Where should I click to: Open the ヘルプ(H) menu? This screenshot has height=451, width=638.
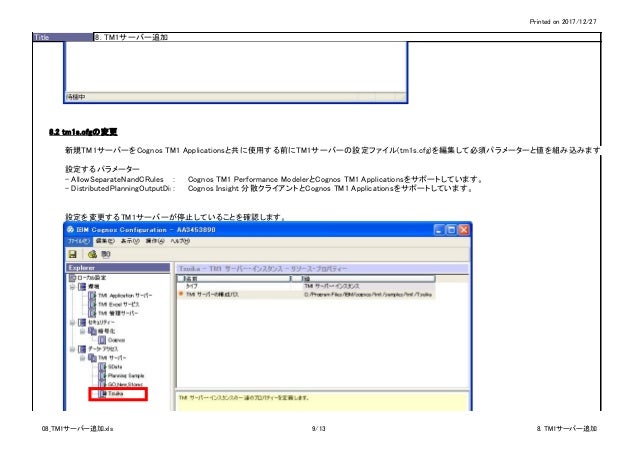[180, 241]
